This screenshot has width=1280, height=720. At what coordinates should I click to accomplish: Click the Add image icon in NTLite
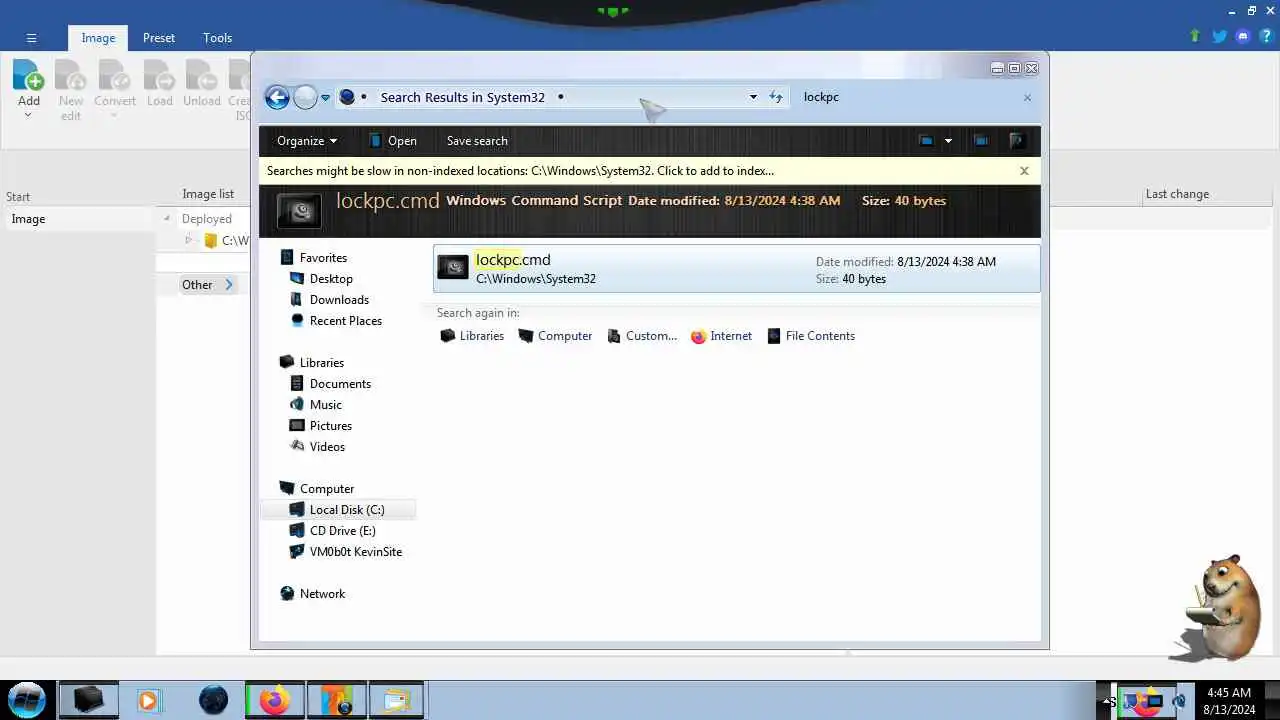tap(28, 76)
